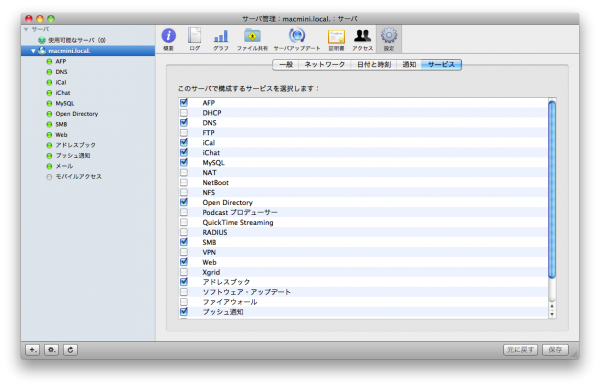This screenshot has width=600, height=388.
Task: Click the add (+) button at bottom left
Action: [x=33, y=350]
